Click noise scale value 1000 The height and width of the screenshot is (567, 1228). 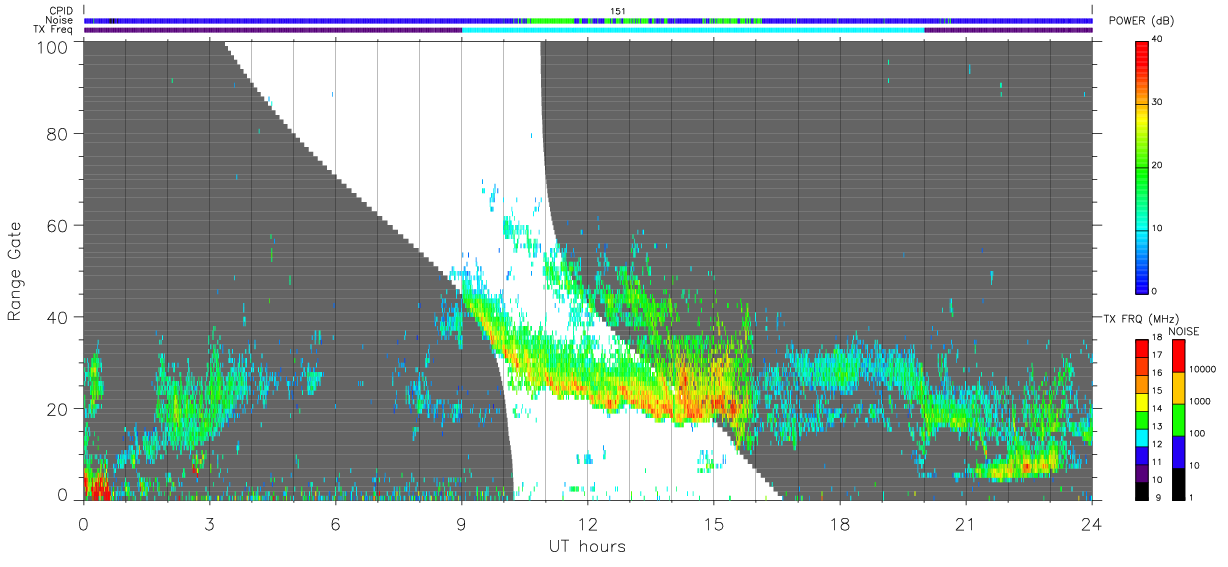coord(1198,401)
